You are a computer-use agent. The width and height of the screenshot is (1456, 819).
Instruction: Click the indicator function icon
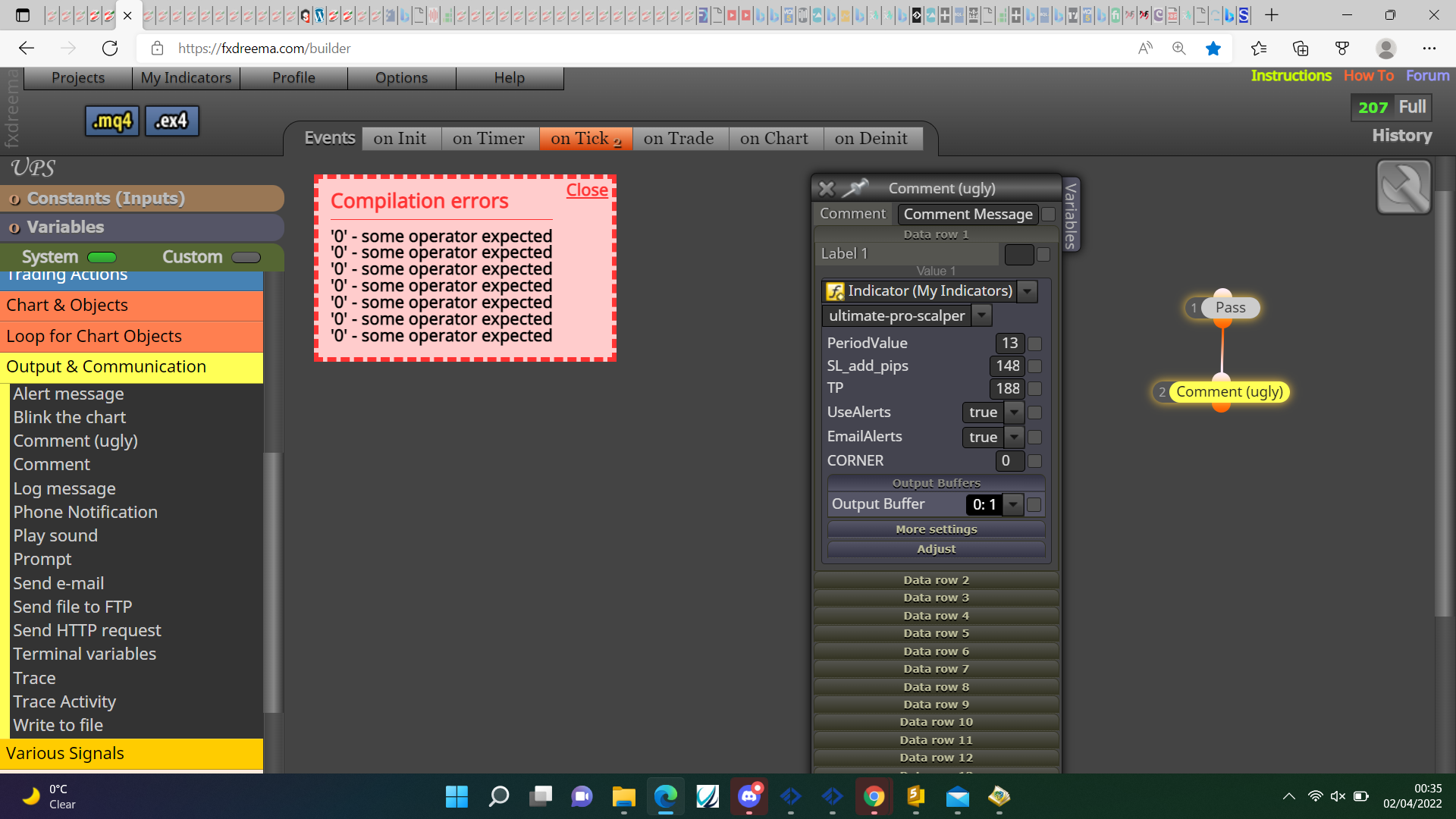(835, 291)
